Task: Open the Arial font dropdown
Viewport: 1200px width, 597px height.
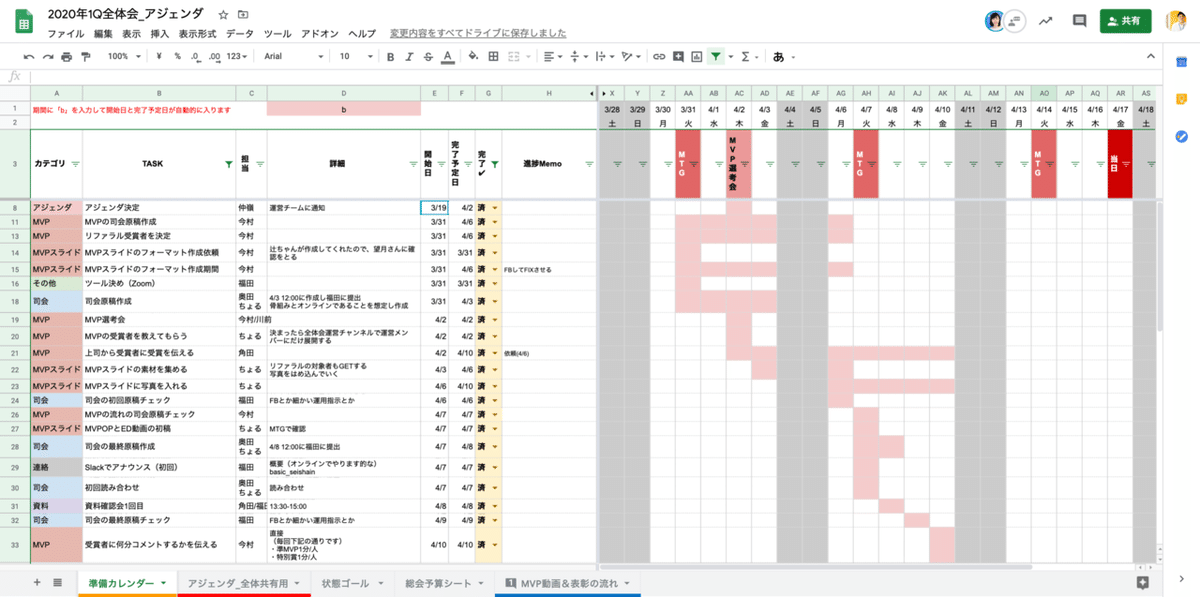Action: (x=290, y=57)
